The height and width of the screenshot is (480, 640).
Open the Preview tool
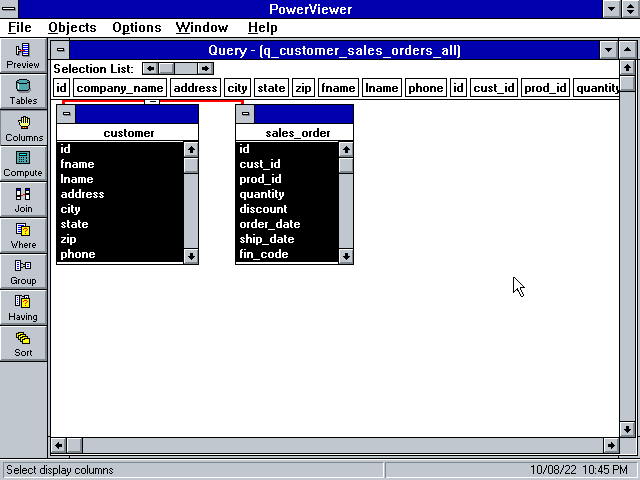(23, 56)
